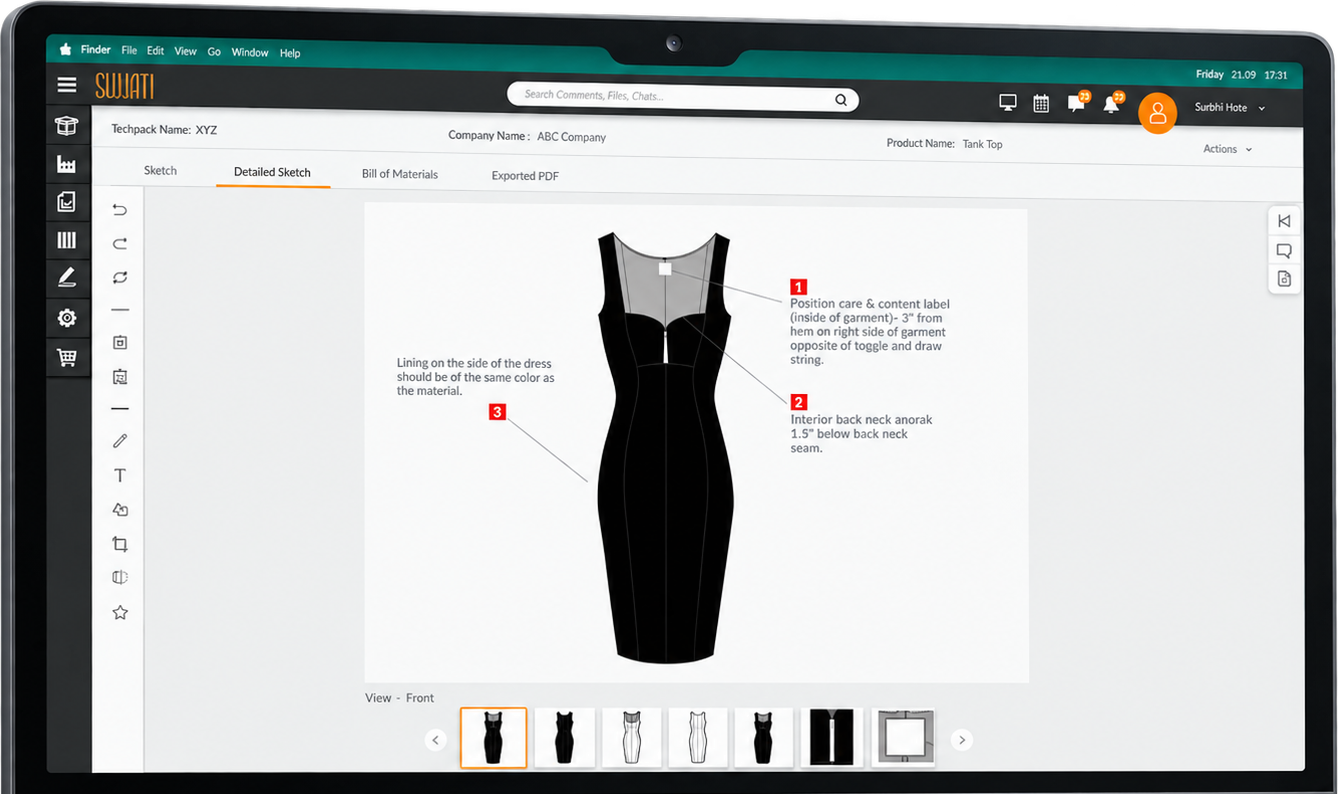Select the text (T) tool
Viewport: 1338px width, 794px height.
click(x=120, y=476)
